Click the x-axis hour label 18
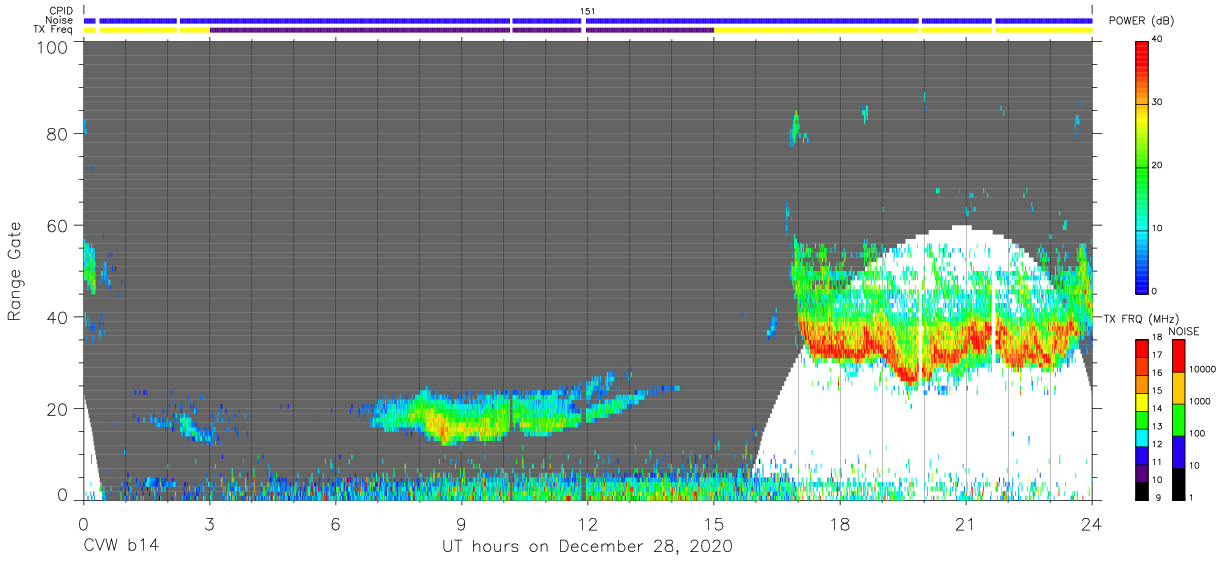 [839, 524]
